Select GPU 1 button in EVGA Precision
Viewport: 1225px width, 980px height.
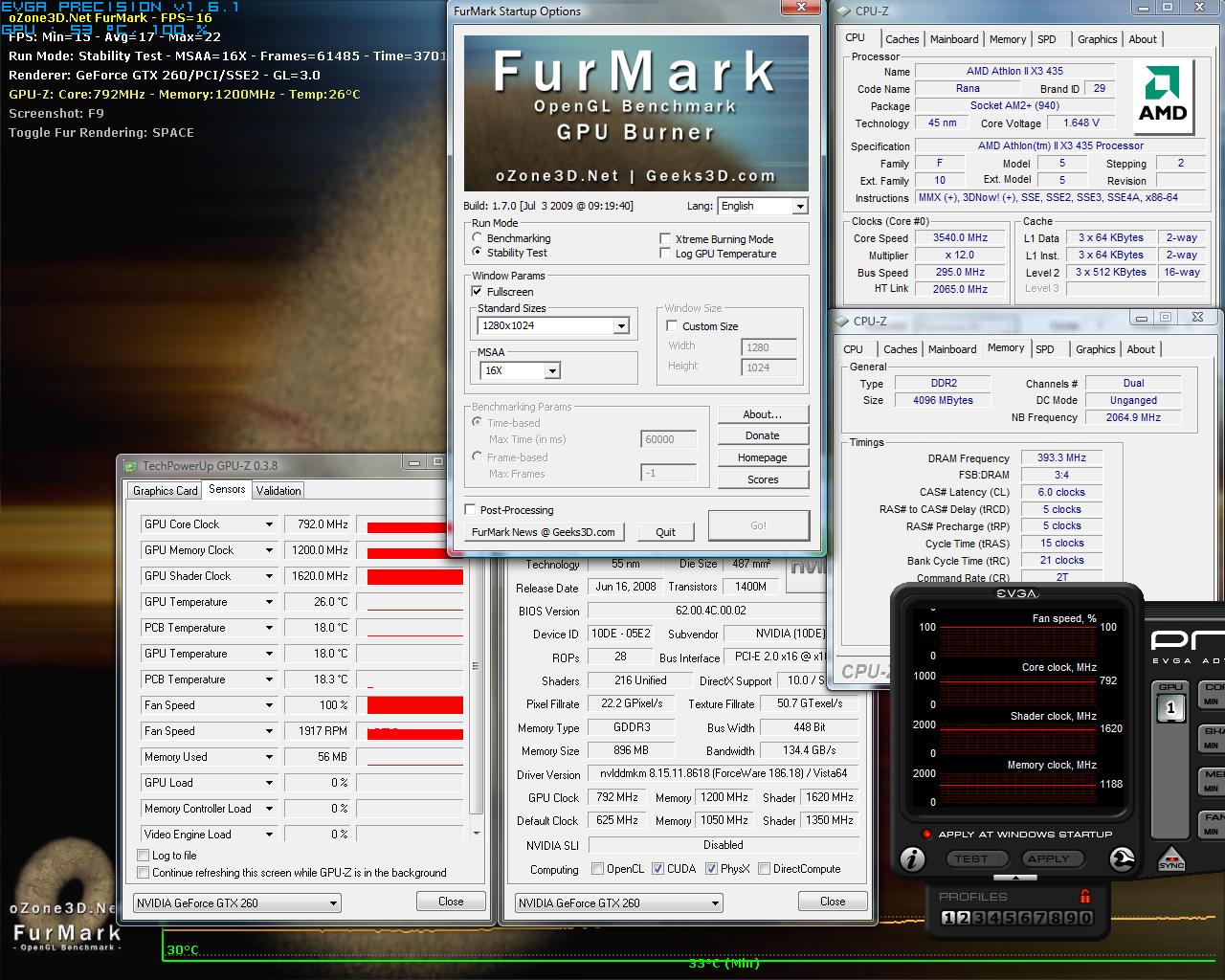(1170, 709)
